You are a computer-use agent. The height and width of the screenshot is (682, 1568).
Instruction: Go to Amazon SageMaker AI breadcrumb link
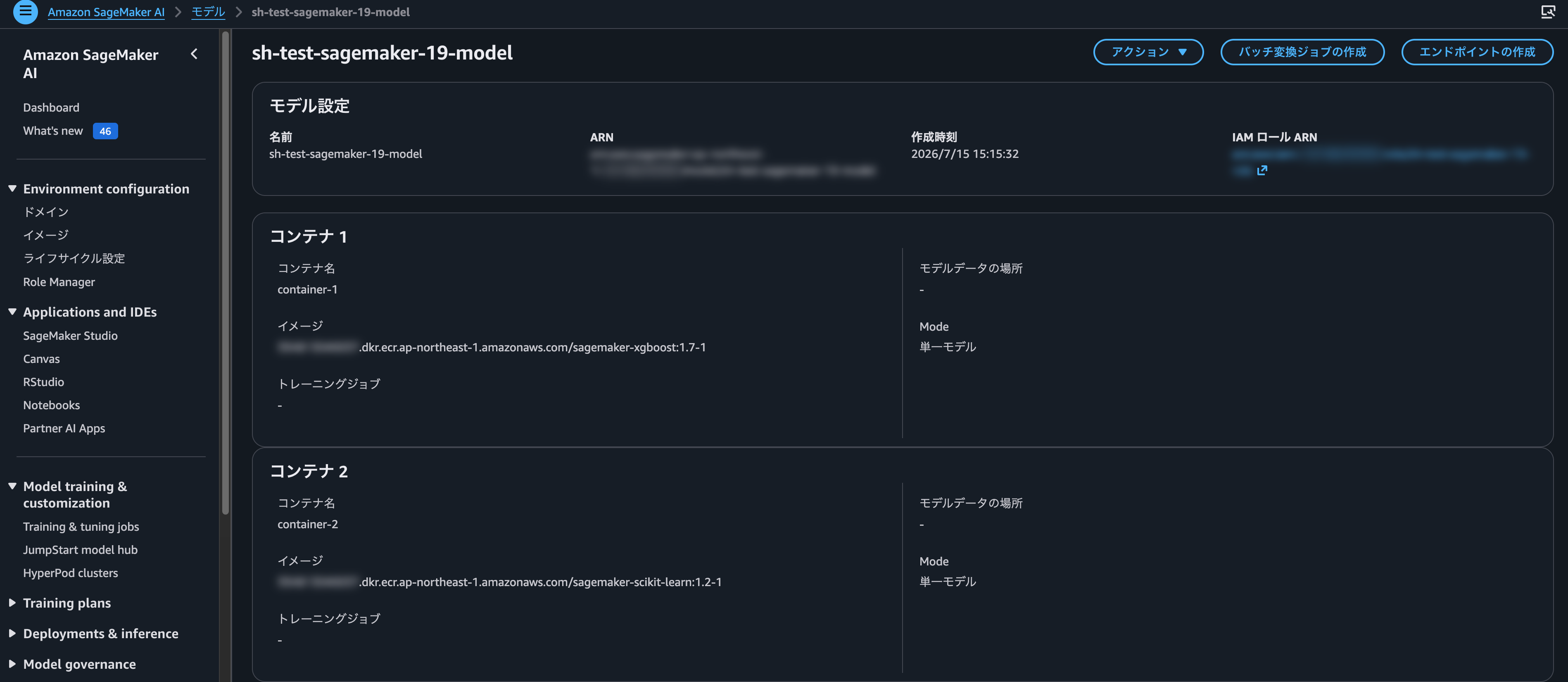coord(106,12)
